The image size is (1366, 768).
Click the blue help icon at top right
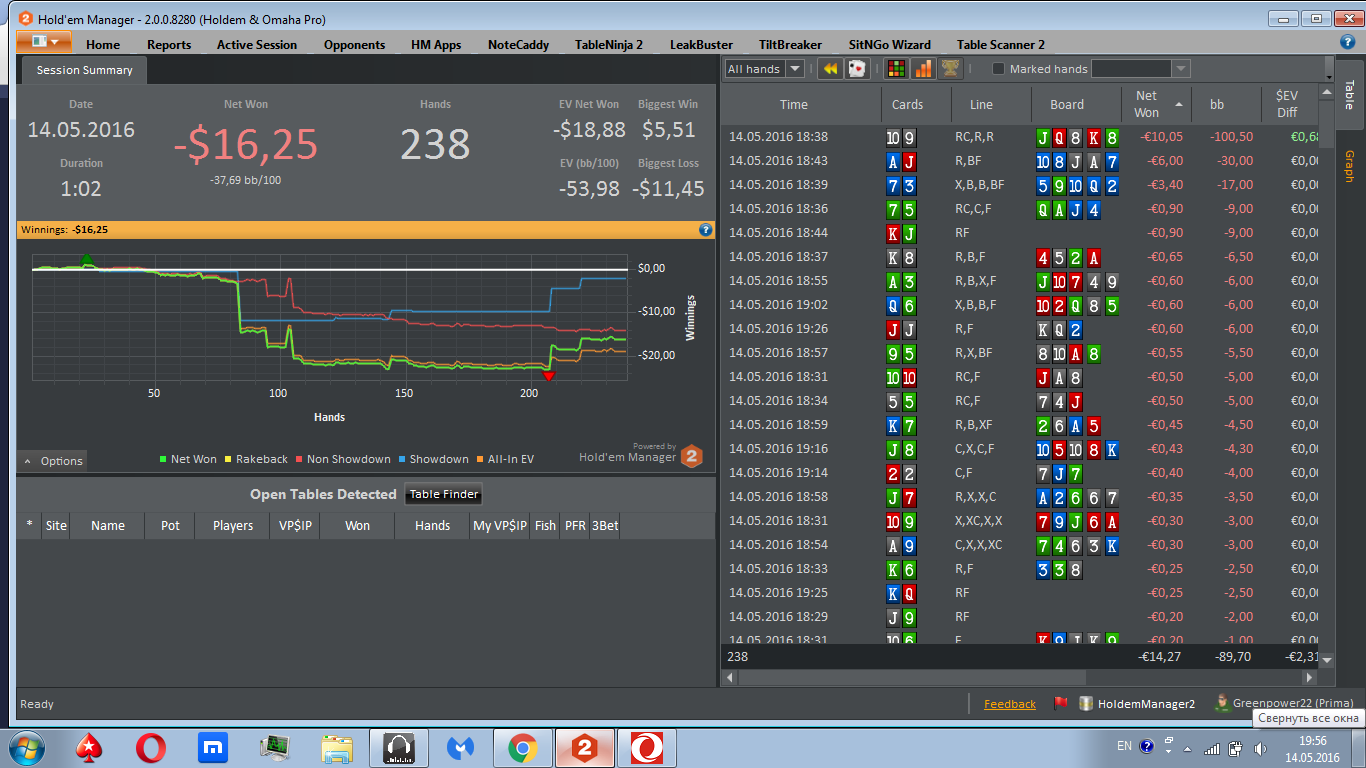coord(1347,42)
